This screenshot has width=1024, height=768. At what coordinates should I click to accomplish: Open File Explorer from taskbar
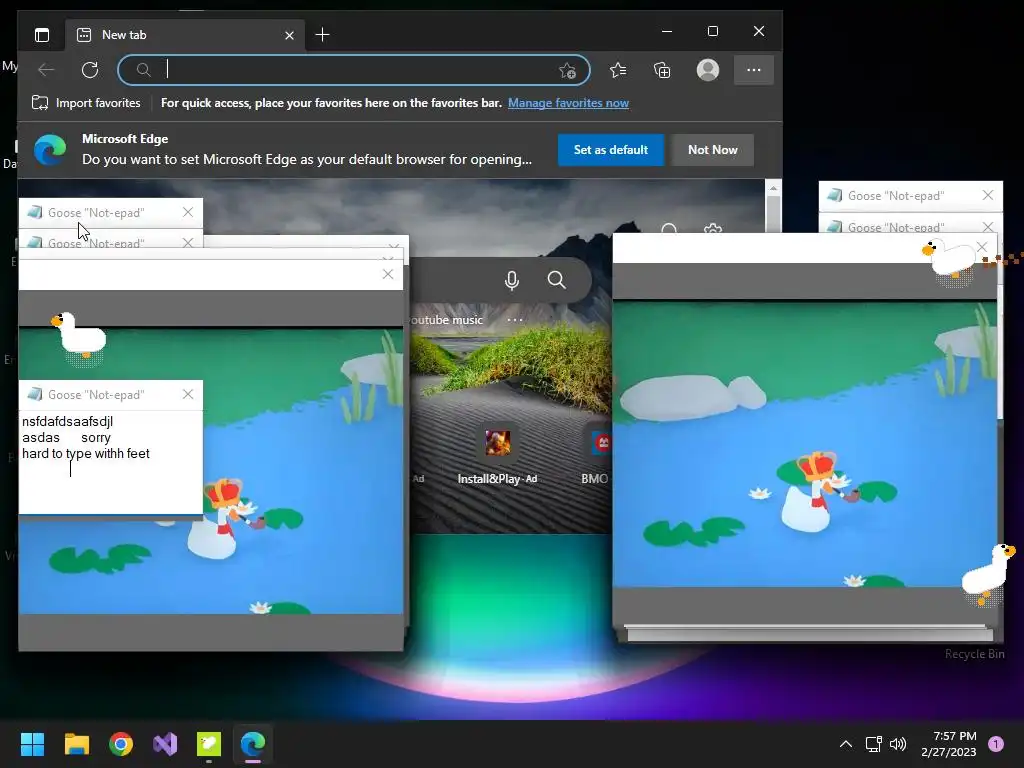(76, 744)
